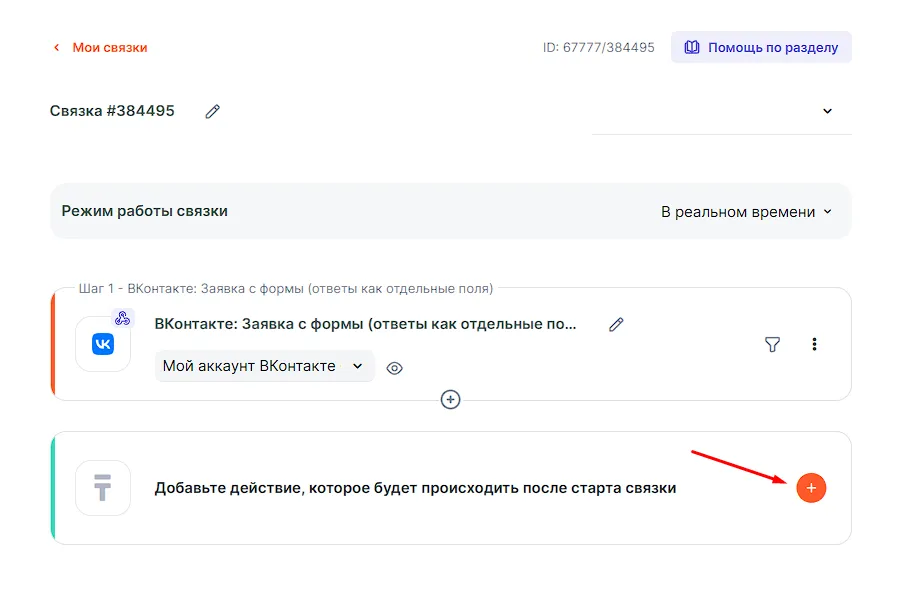
Task: Open the В реальном времени mode dropdown
Action: (746, 212)
